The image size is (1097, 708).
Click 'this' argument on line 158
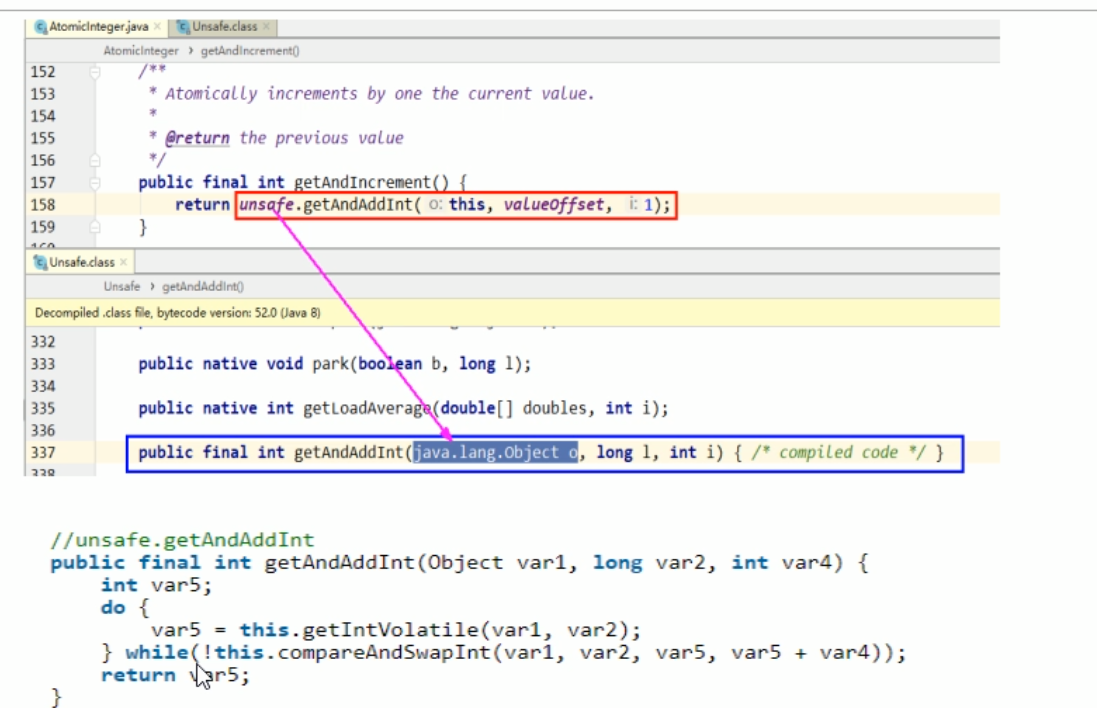[x=467, y=204]
